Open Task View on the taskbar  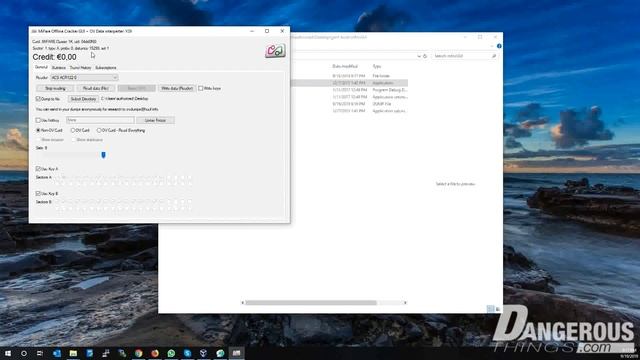point(40,353)
